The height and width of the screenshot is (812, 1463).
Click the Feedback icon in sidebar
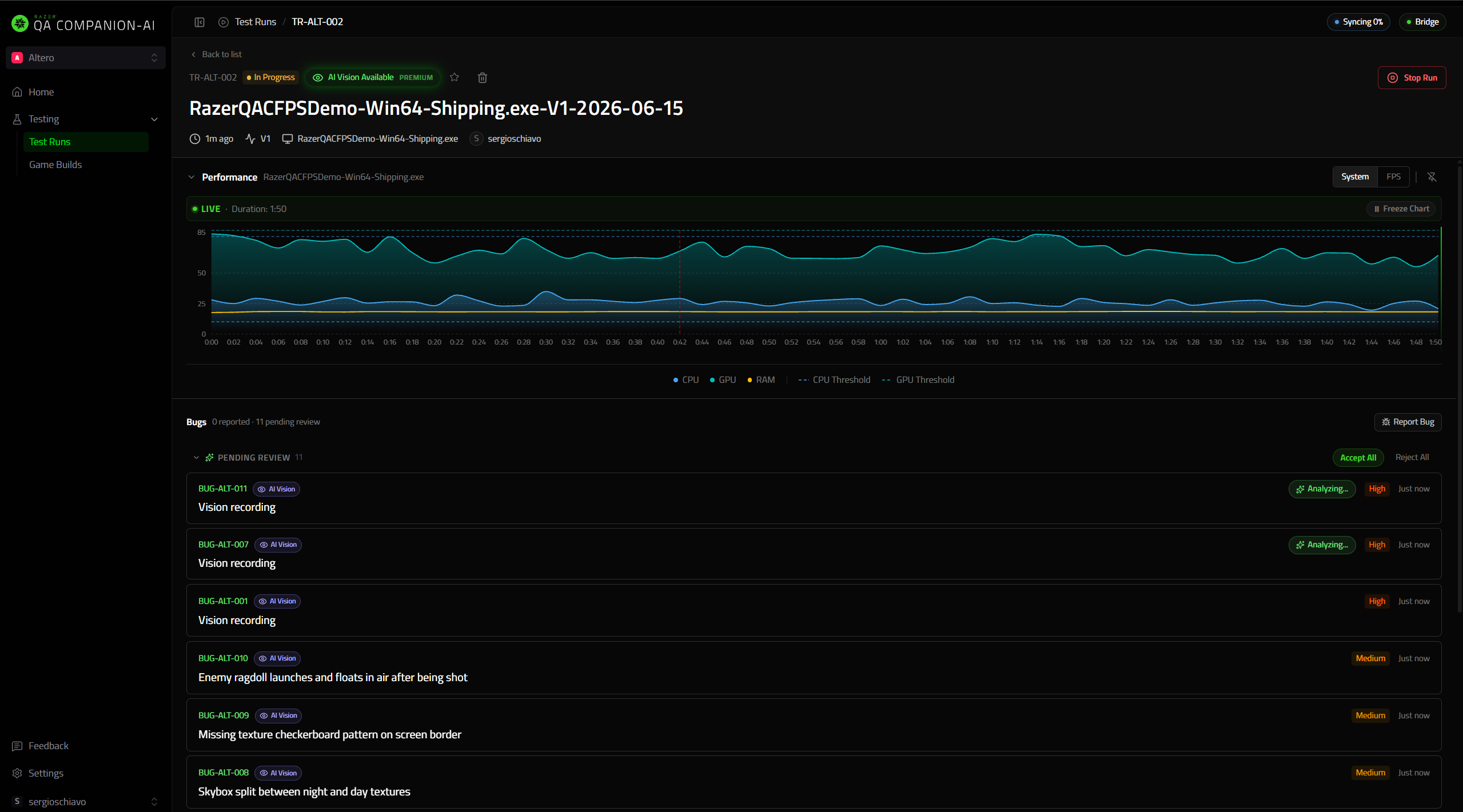[x=17, y=746]
